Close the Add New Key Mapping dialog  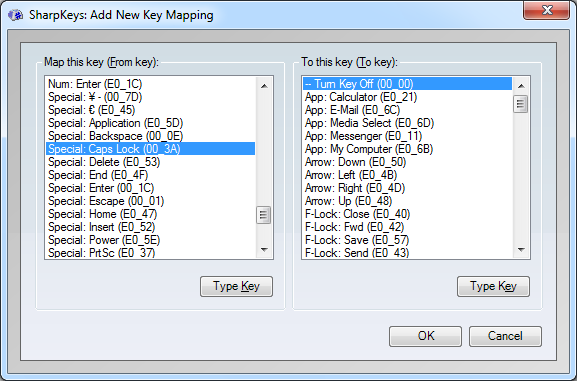(x=546, y=10)
